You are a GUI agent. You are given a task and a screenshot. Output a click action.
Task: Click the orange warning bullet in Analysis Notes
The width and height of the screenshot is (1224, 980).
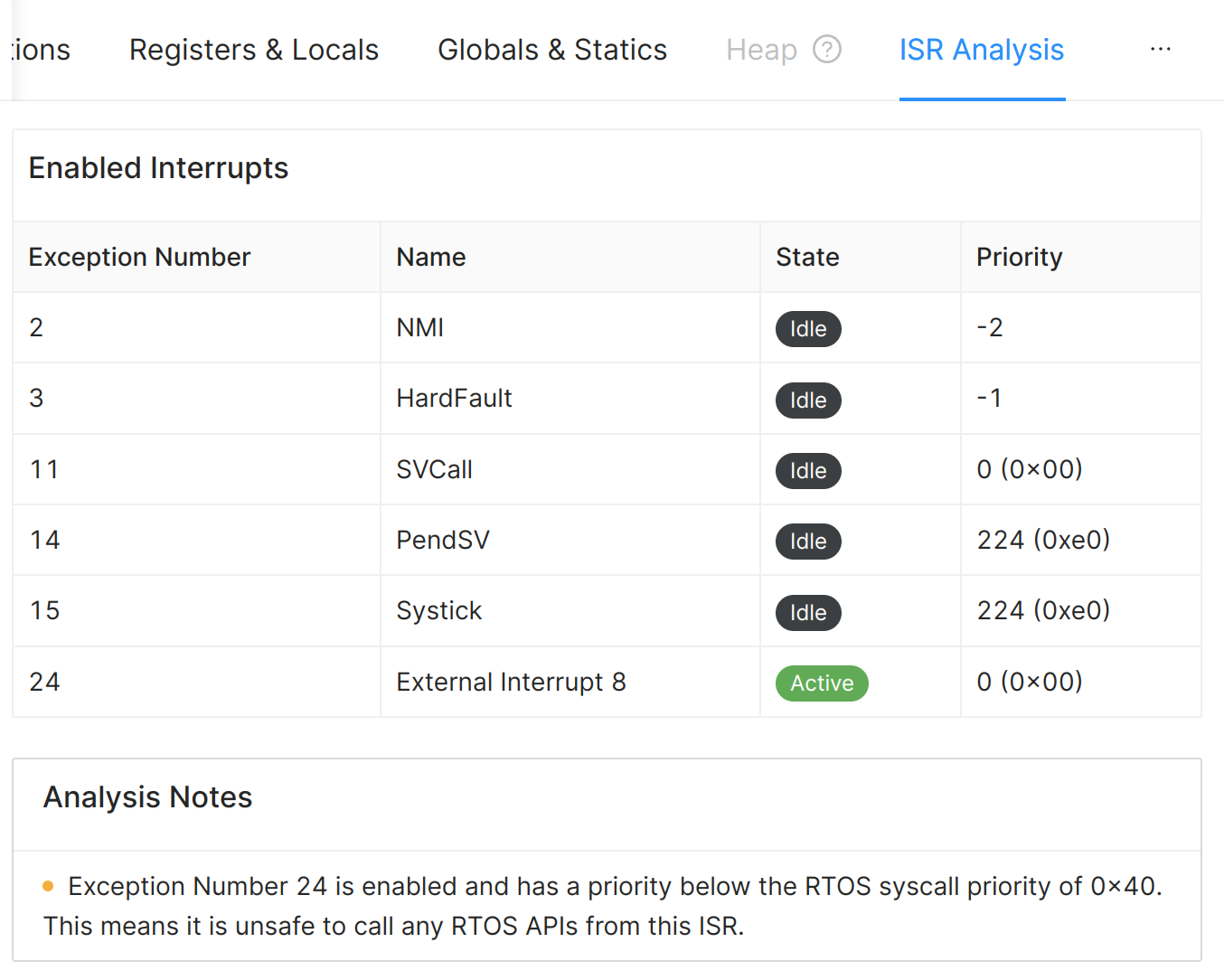click(x=48, y=887)
